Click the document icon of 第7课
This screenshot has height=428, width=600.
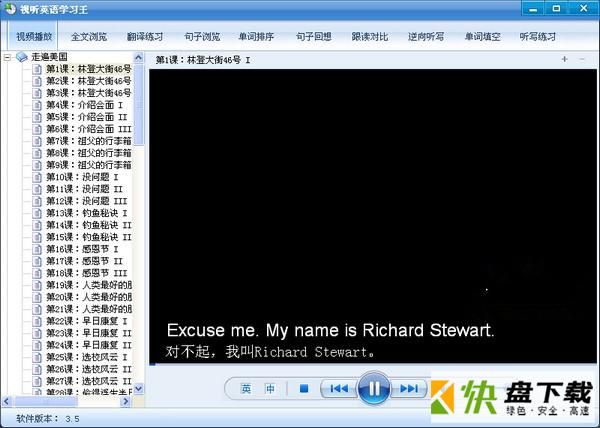(37, 141)
